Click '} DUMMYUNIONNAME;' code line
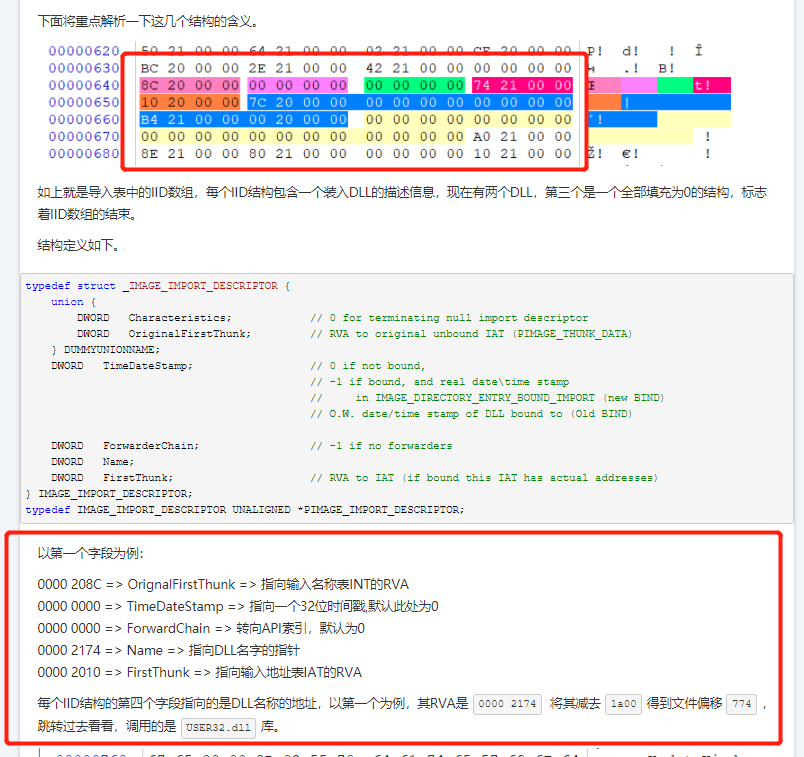 [105, 349]
